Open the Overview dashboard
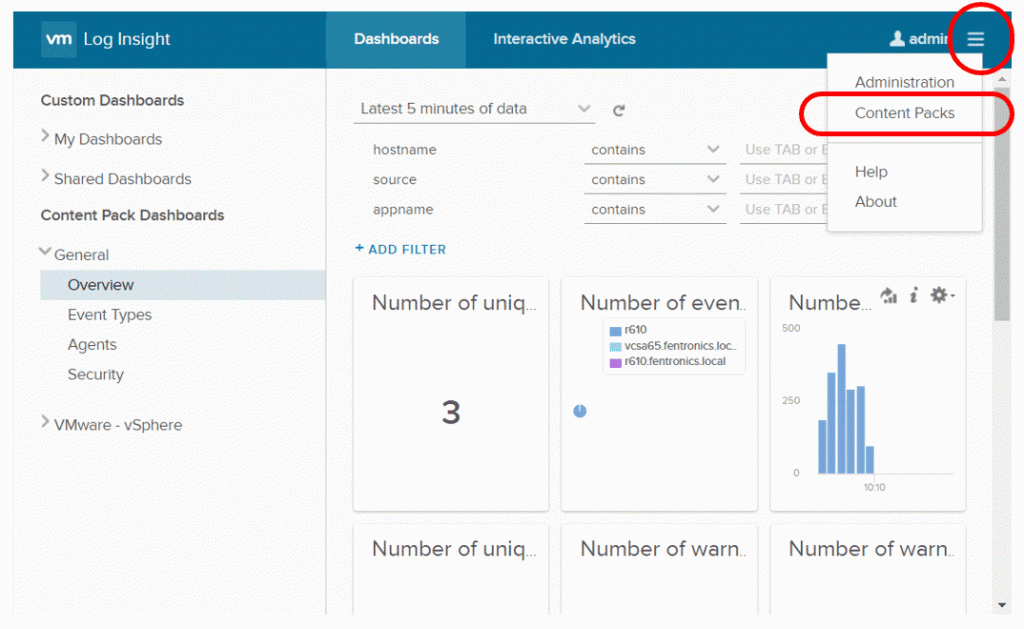 (x=183, y=285)
